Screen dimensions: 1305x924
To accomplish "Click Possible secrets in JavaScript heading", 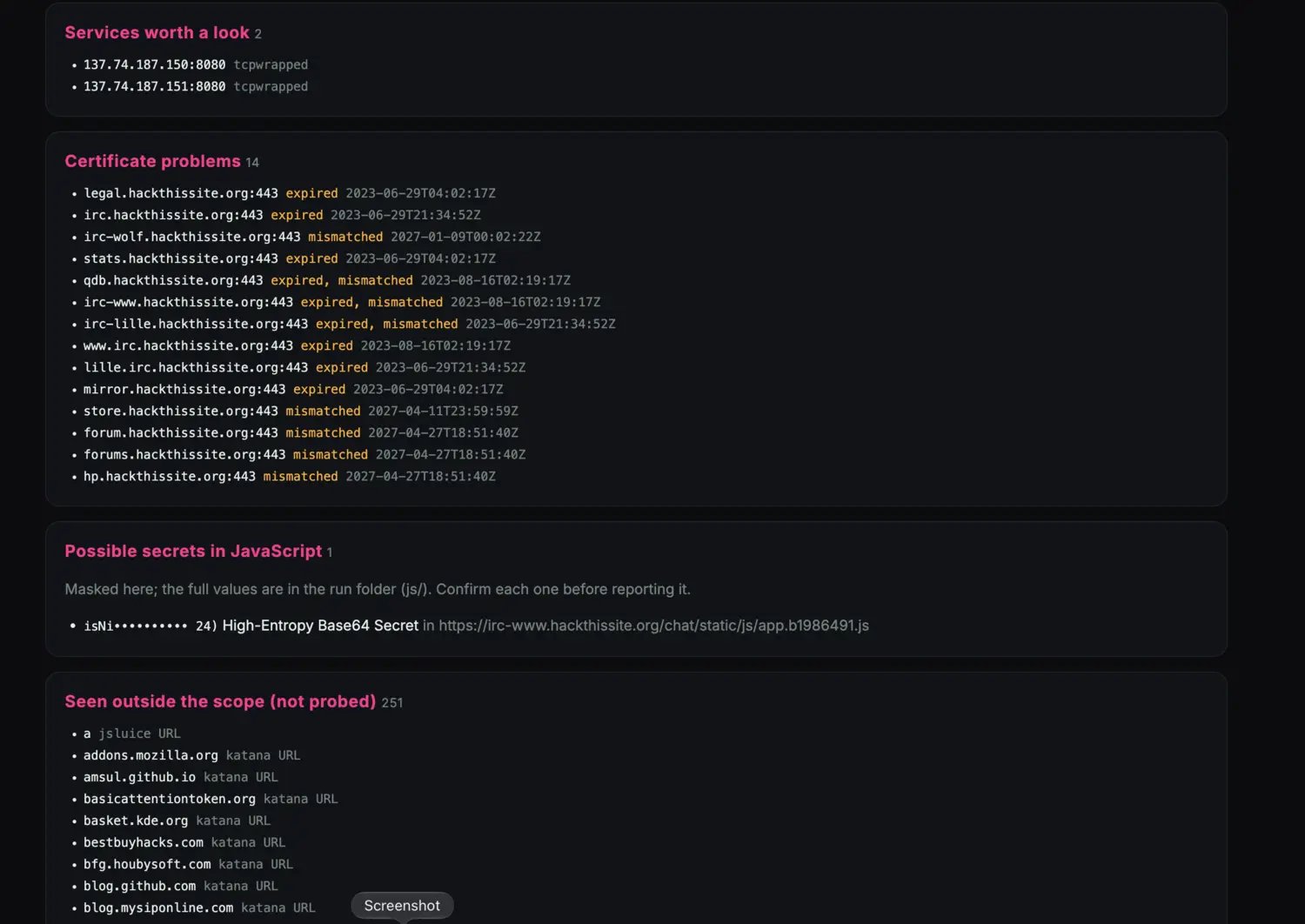I will [193, 551].
